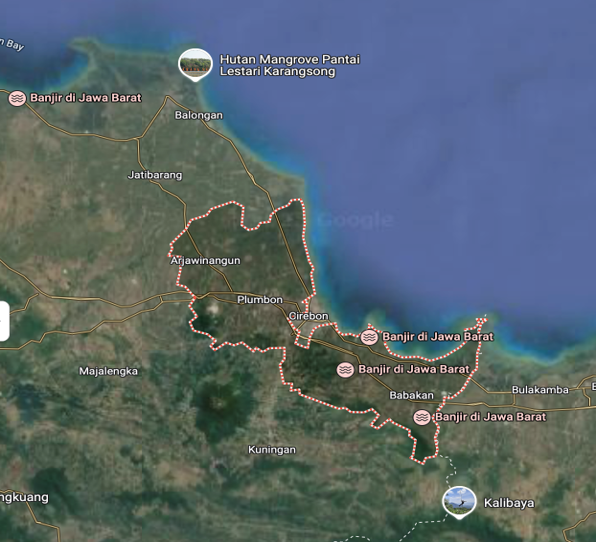The image size is (596, 542).
Task: Select the Bulakamba place label
Action: [540, 390]
